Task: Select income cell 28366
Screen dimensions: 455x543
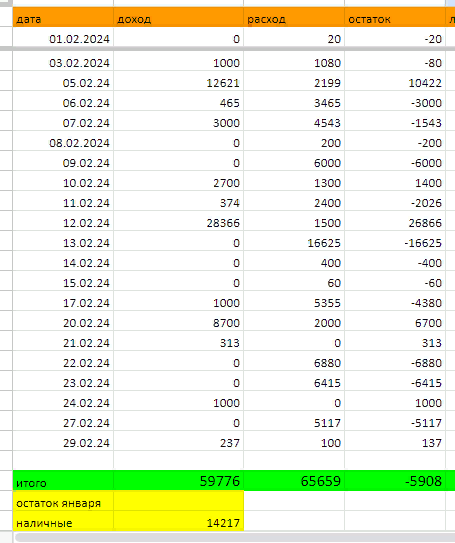Action: [x=178, y=223]
